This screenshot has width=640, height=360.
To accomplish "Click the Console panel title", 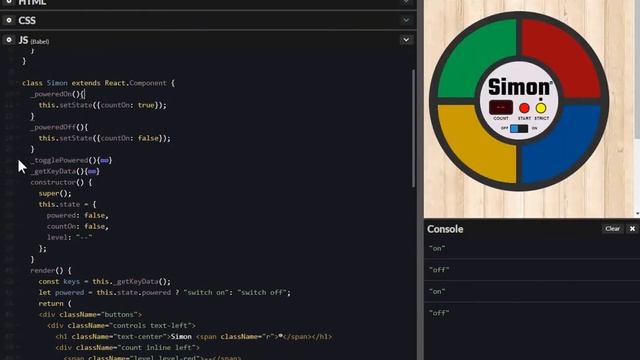I will pos(445,229).
